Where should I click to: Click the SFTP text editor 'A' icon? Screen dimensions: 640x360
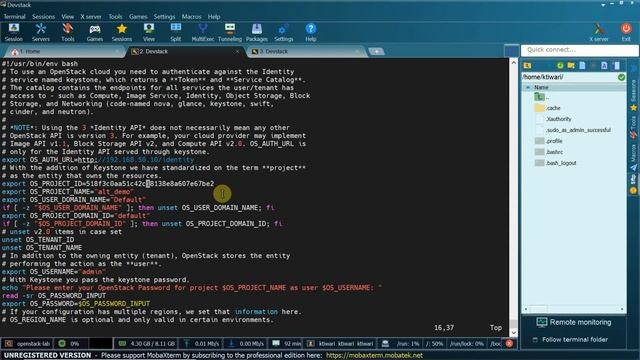point(604,65)
